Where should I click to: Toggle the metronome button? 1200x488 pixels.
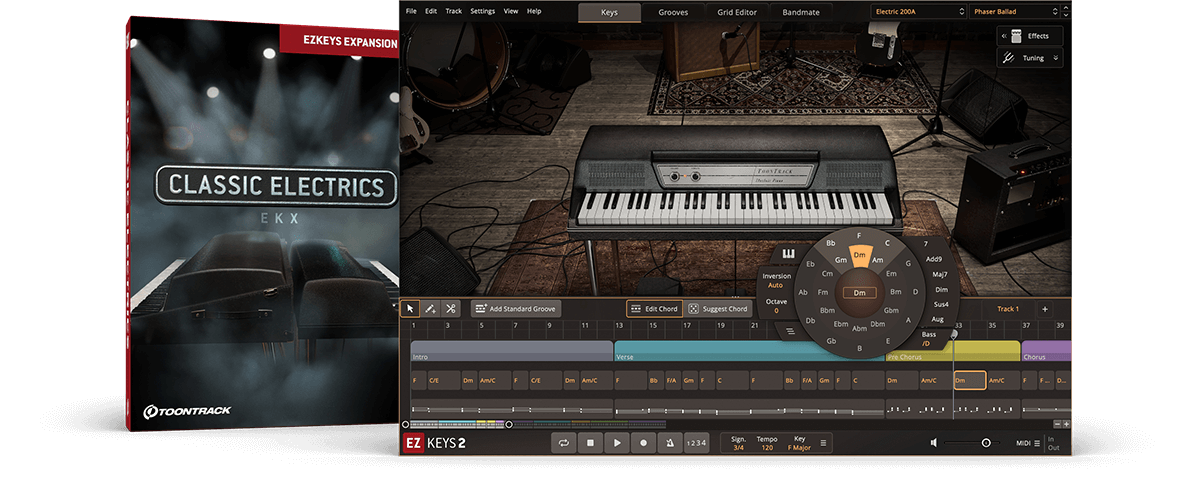pos(669,443)
